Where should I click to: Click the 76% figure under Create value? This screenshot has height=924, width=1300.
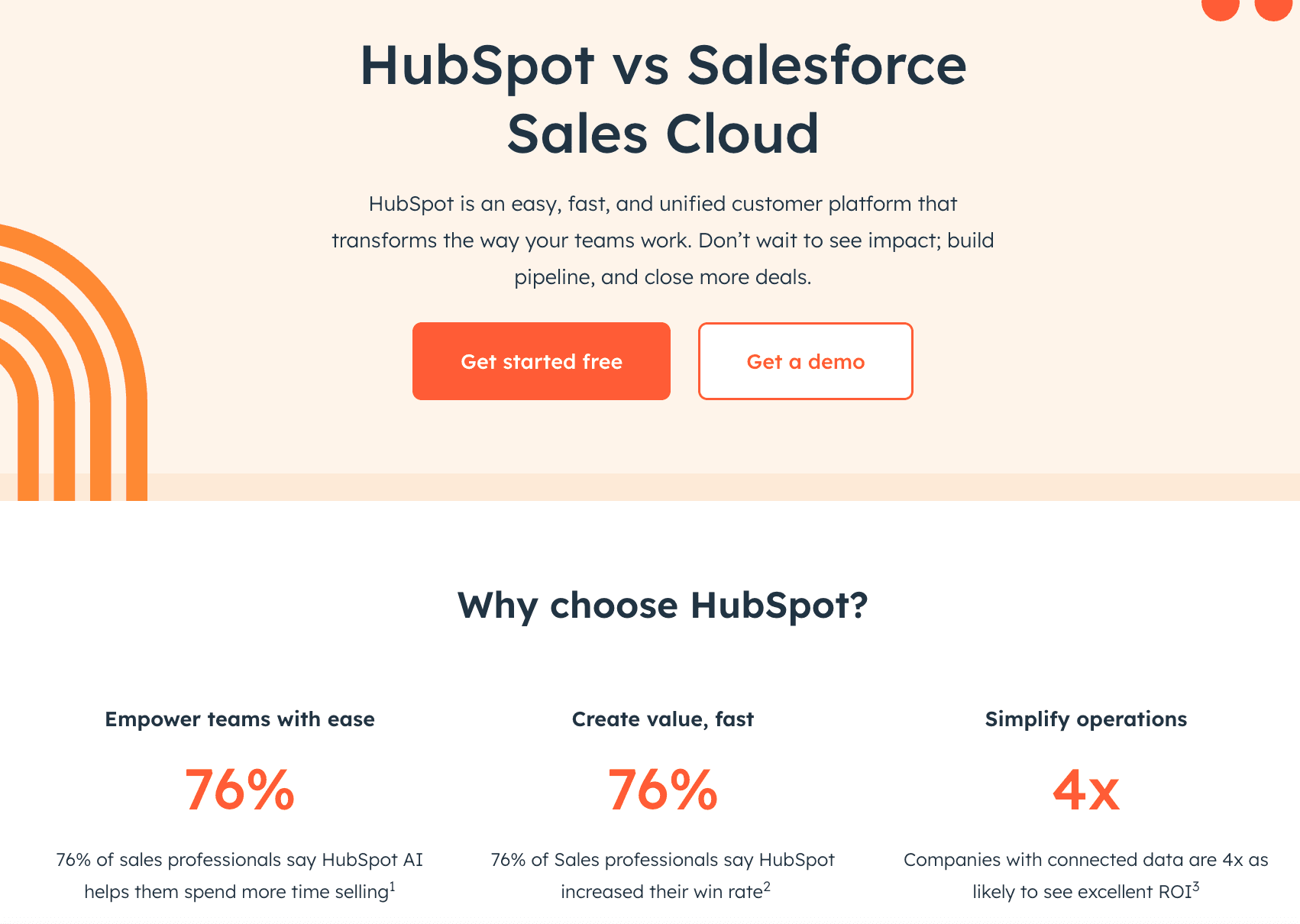(663, 790)
